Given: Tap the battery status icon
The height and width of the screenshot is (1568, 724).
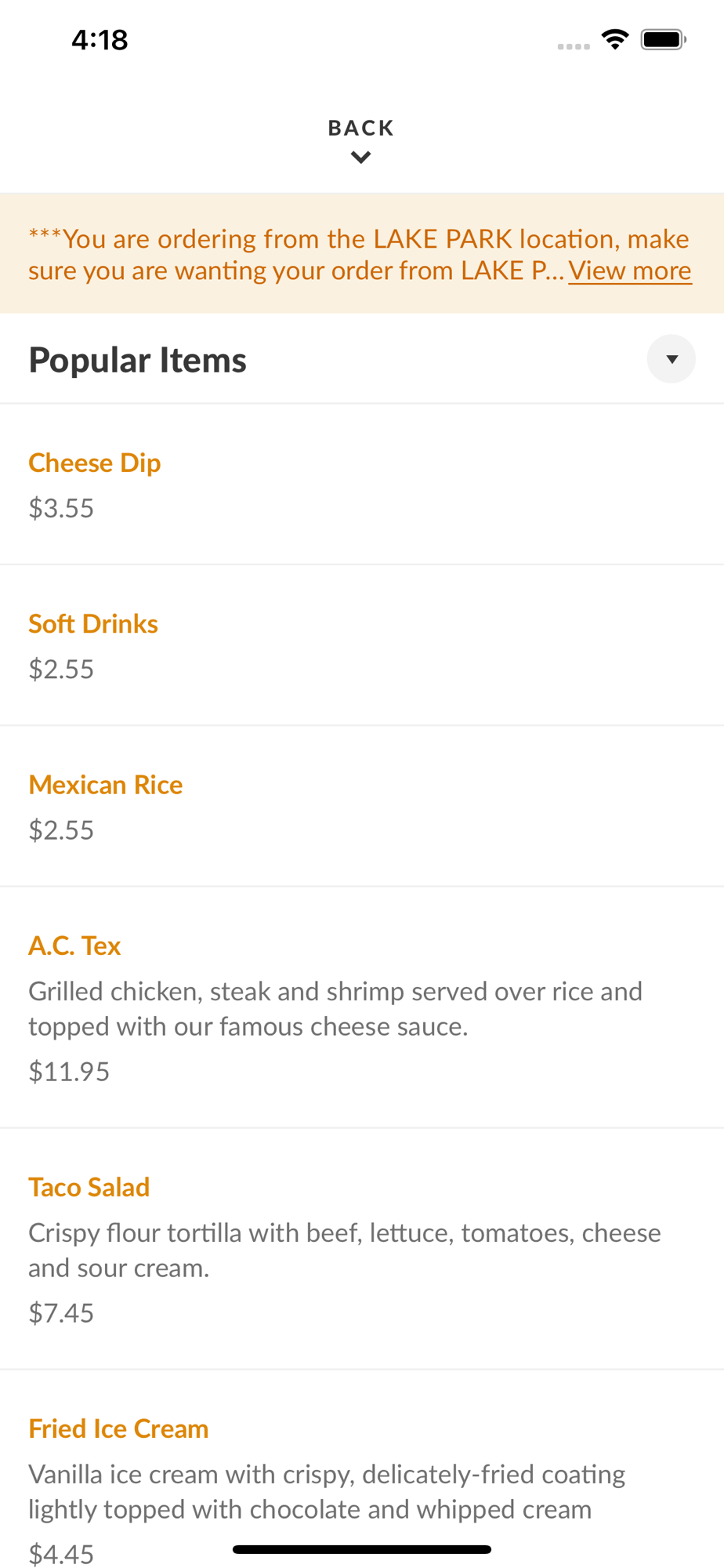Looking at the screenshot, I should pos(663,39).
